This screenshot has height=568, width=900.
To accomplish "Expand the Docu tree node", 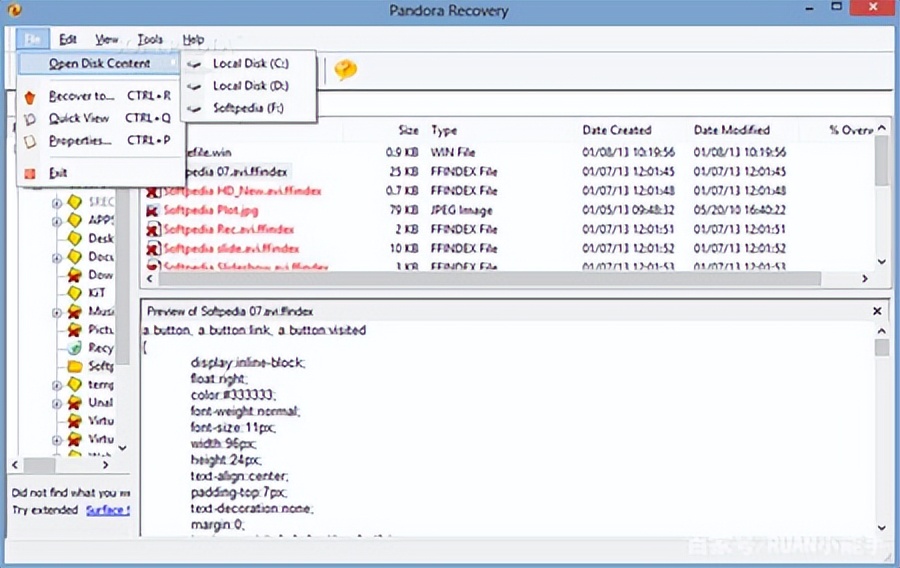I will click(x=57, y=258).
